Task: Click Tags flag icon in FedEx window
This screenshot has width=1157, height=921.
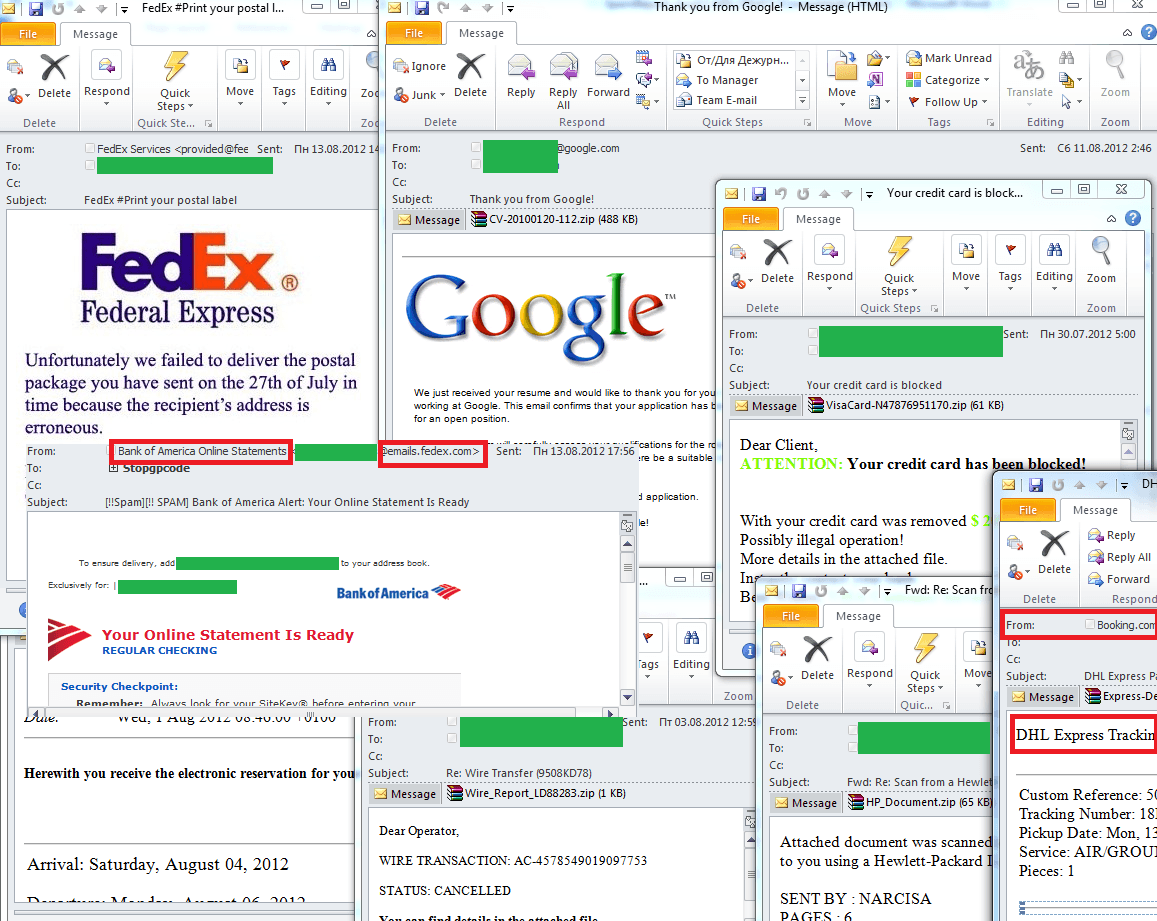Action: click(x=284, y=65)
